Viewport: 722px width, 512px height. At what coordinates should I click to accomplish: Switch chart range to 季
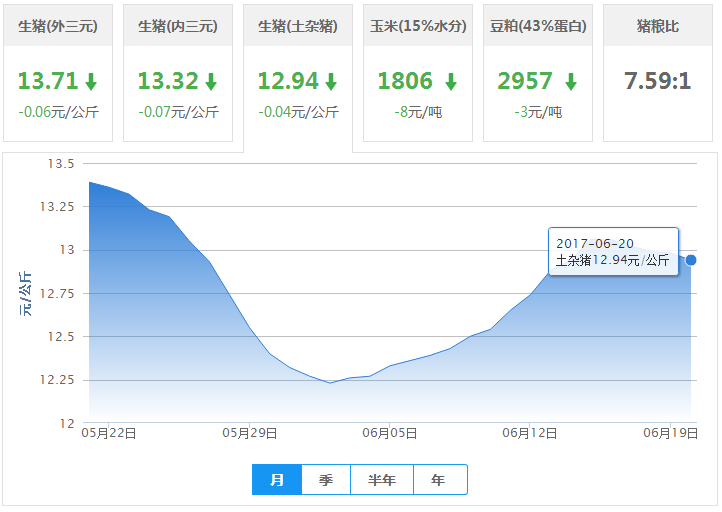click(326, 480)
